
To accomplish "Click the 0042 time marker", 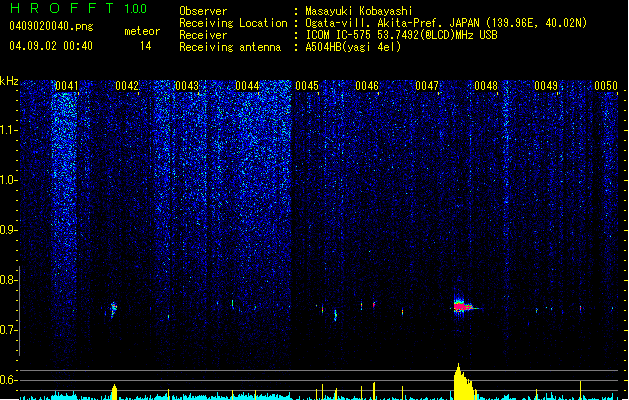I will (x=127, y=86).
